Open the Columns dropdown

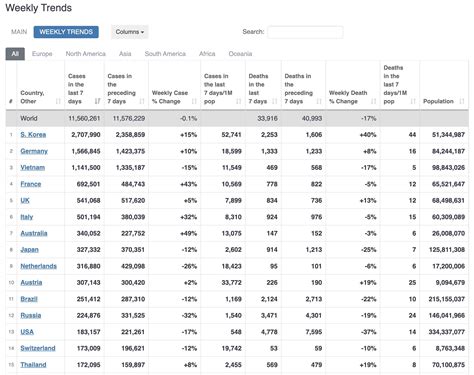[130, 32]
